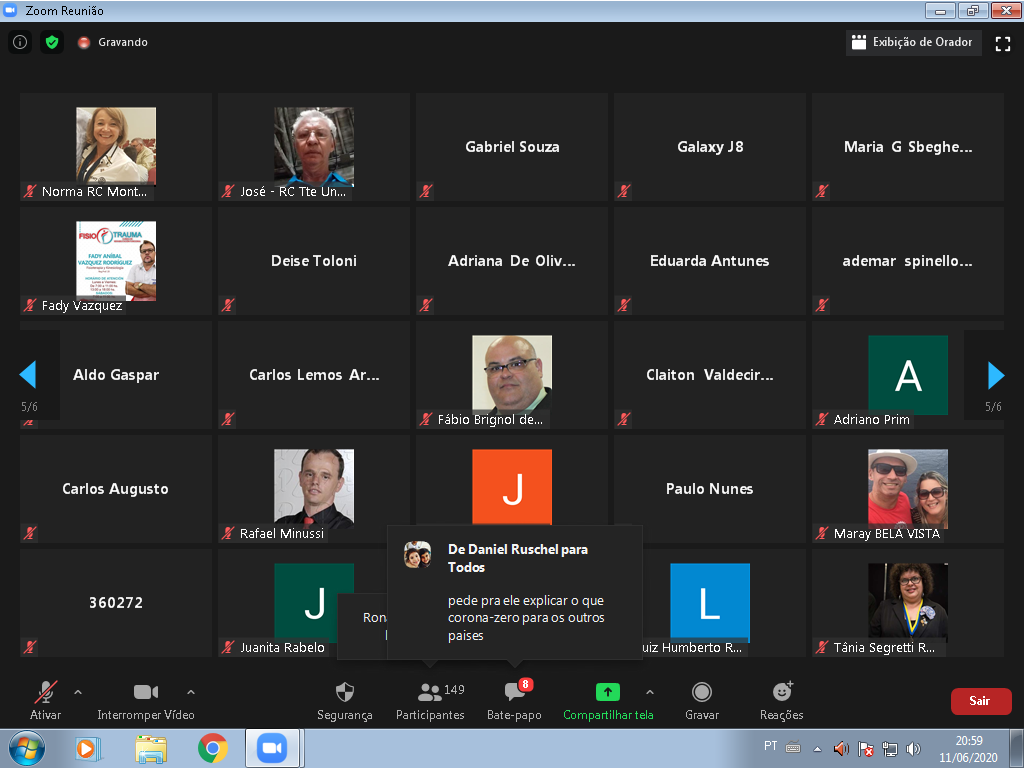1024x768 pixels.
Task: Click the Compartilhar tela share icon
Action: pyautogui.click(x=607, y=692)
